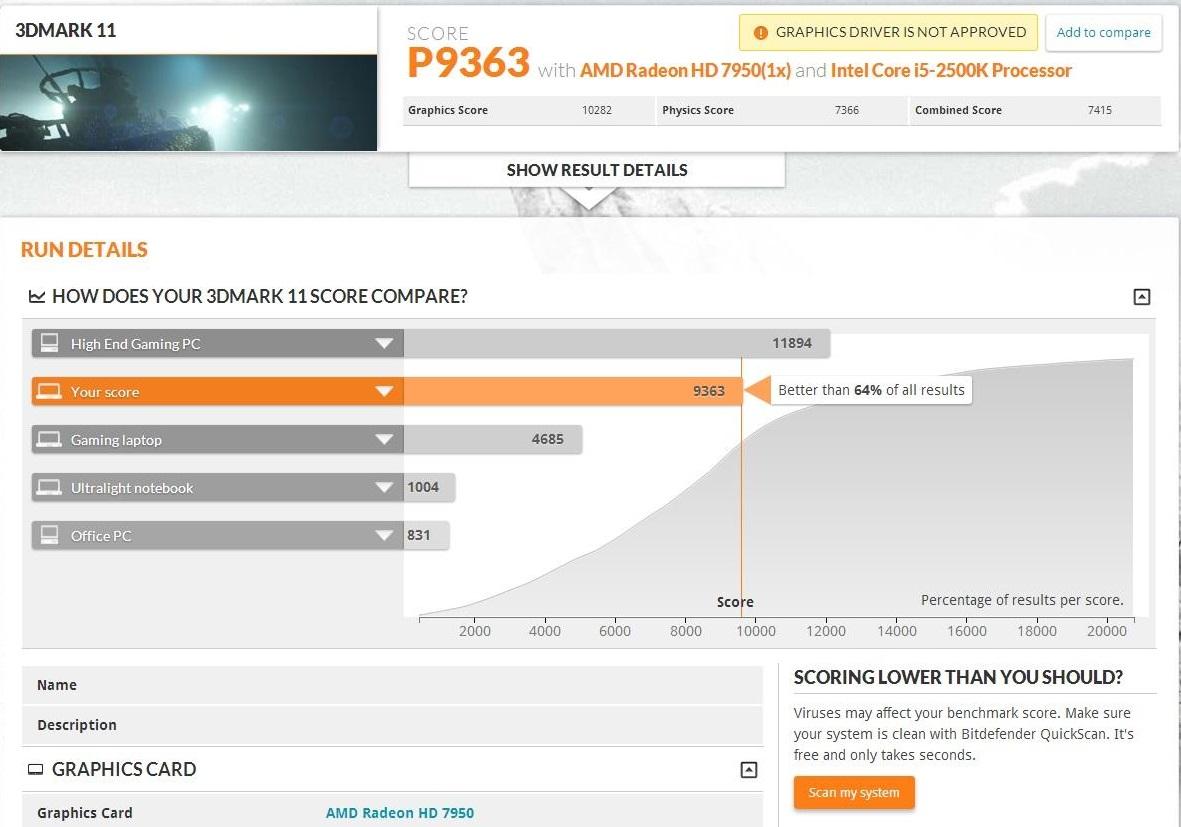
Task: Click the desktop icon for Office PC
Action: click(50, 536)
